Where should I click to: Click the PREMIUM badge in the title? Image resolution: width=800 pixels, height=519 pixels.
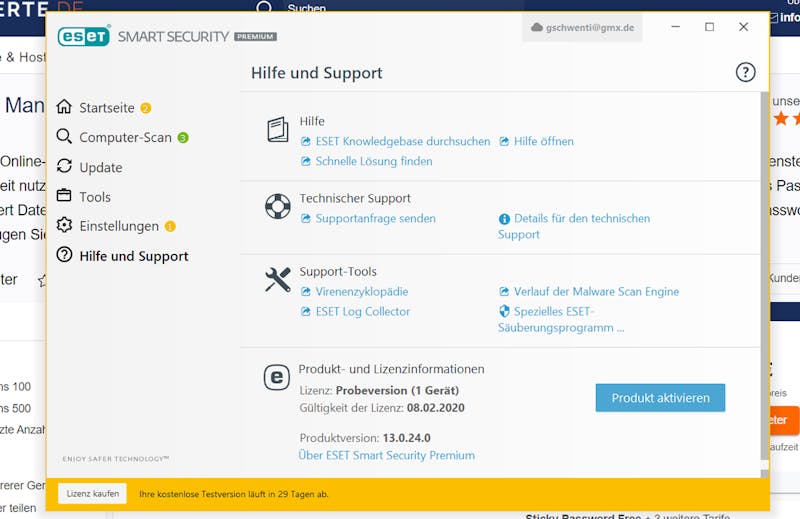[x=256, y=37]
